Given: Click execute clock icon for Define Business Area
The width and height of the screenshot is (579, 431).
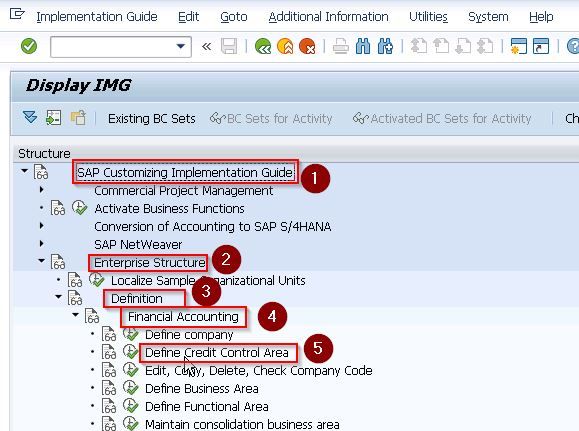Looking at the screenshot, I should (x=130, y=387).
